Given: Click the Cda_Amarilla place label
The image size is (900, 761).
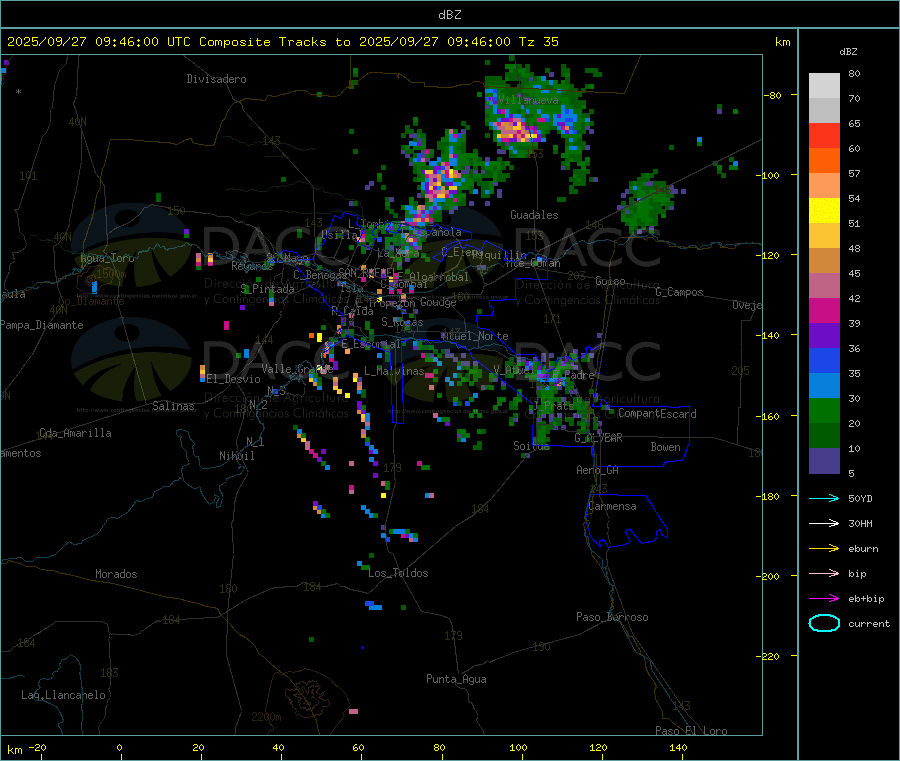Looking at the screenshot, I should (x=75, y=433).
